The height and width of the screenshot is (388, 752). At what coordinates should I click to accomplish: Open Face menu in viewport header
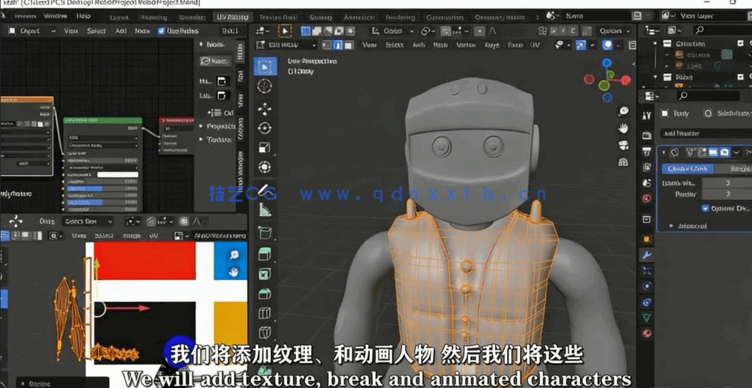[515, 45]
